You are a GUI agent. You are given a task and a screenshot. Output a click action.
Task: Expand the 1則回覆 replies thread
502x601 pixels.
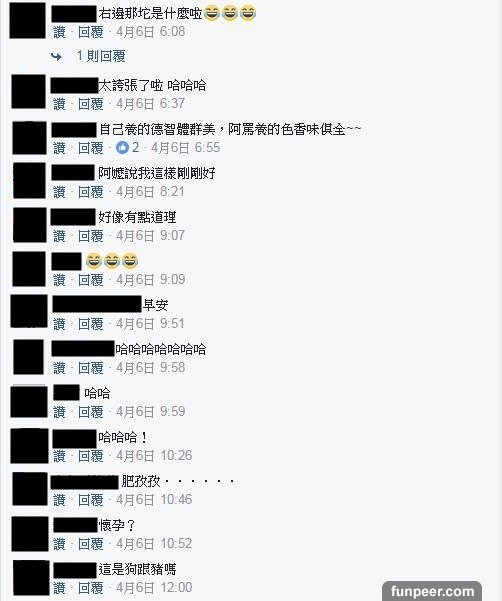(x=101, y=56)
